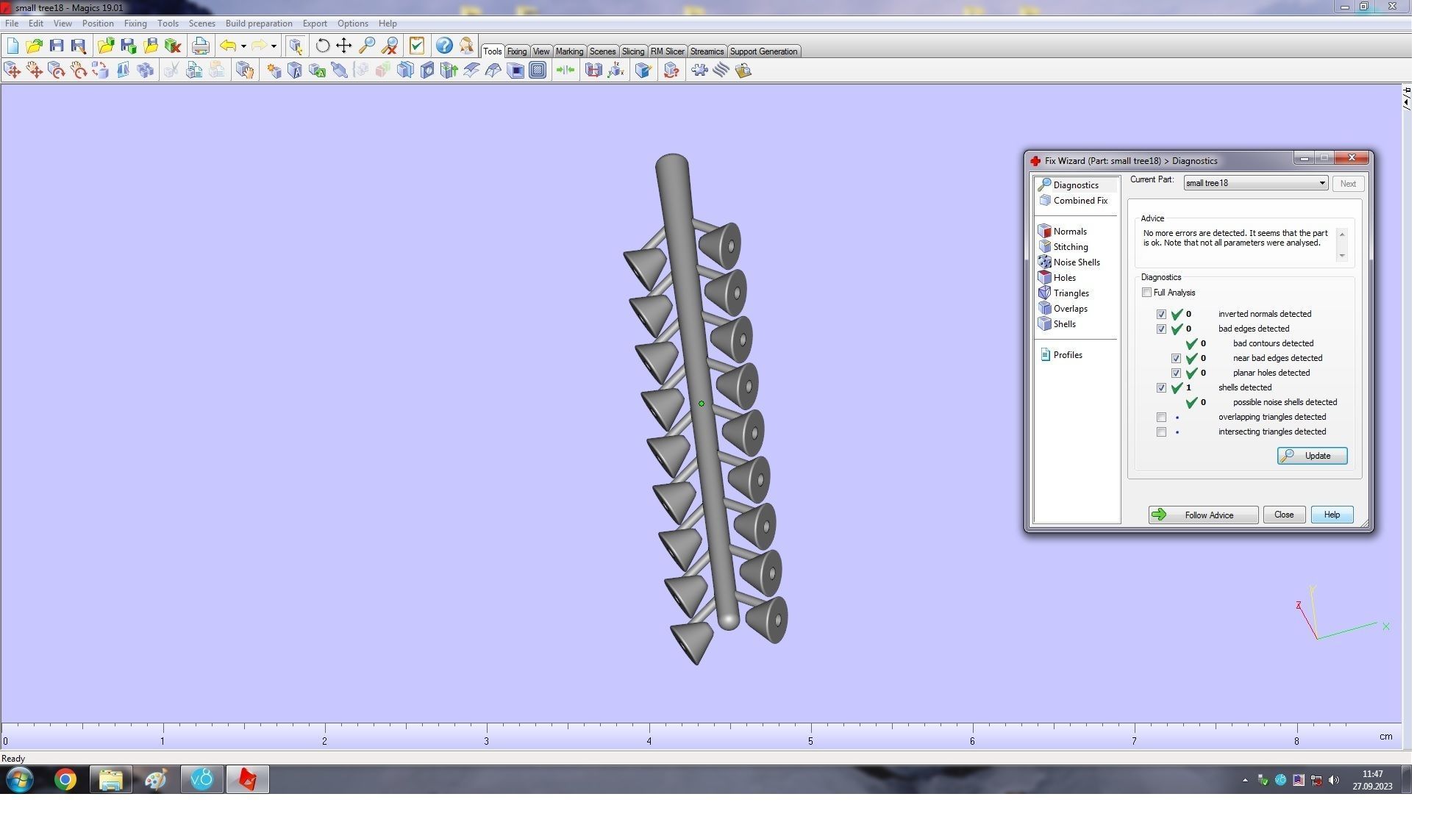This screenshot has height=816, width=1456.
Task: Select the Pan view cross-arrows tool
Action: [343, 46]
